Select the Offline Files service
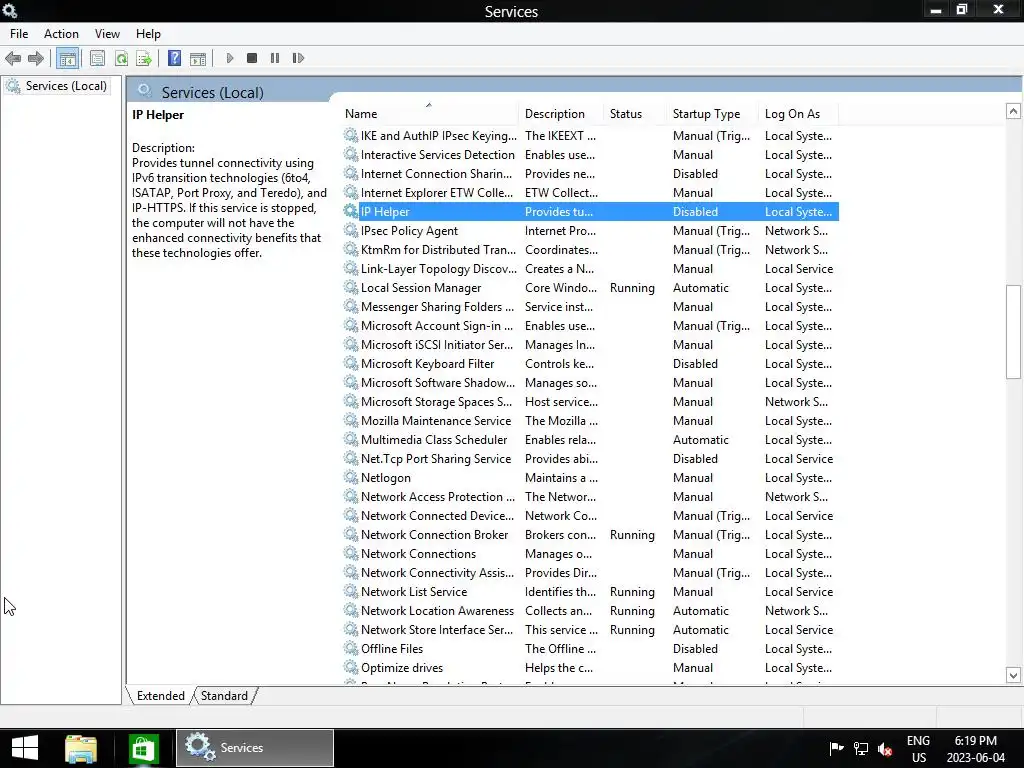 pos(590,648)
